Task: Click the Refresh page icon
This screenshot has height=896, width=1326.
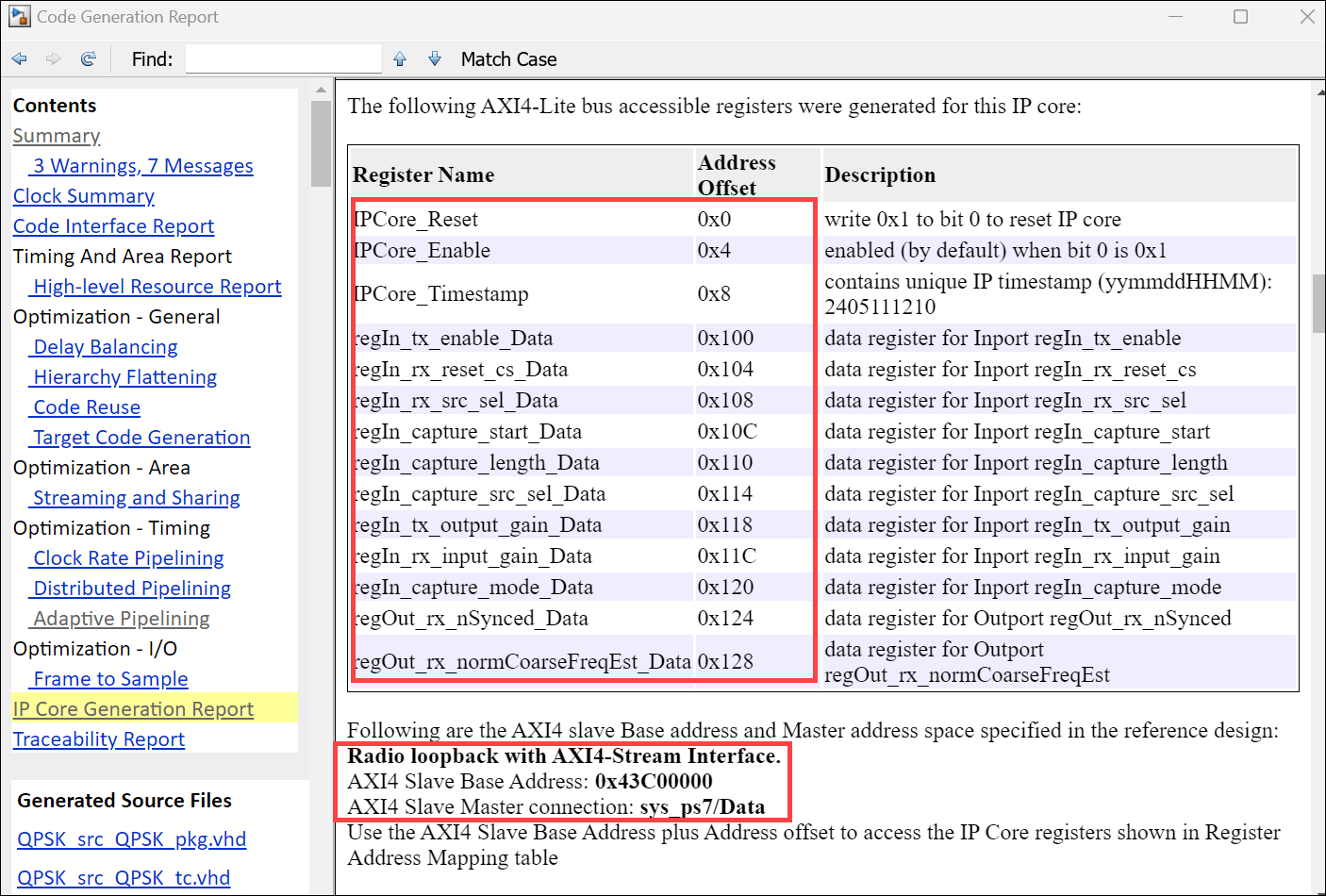Action: point(88,59)
